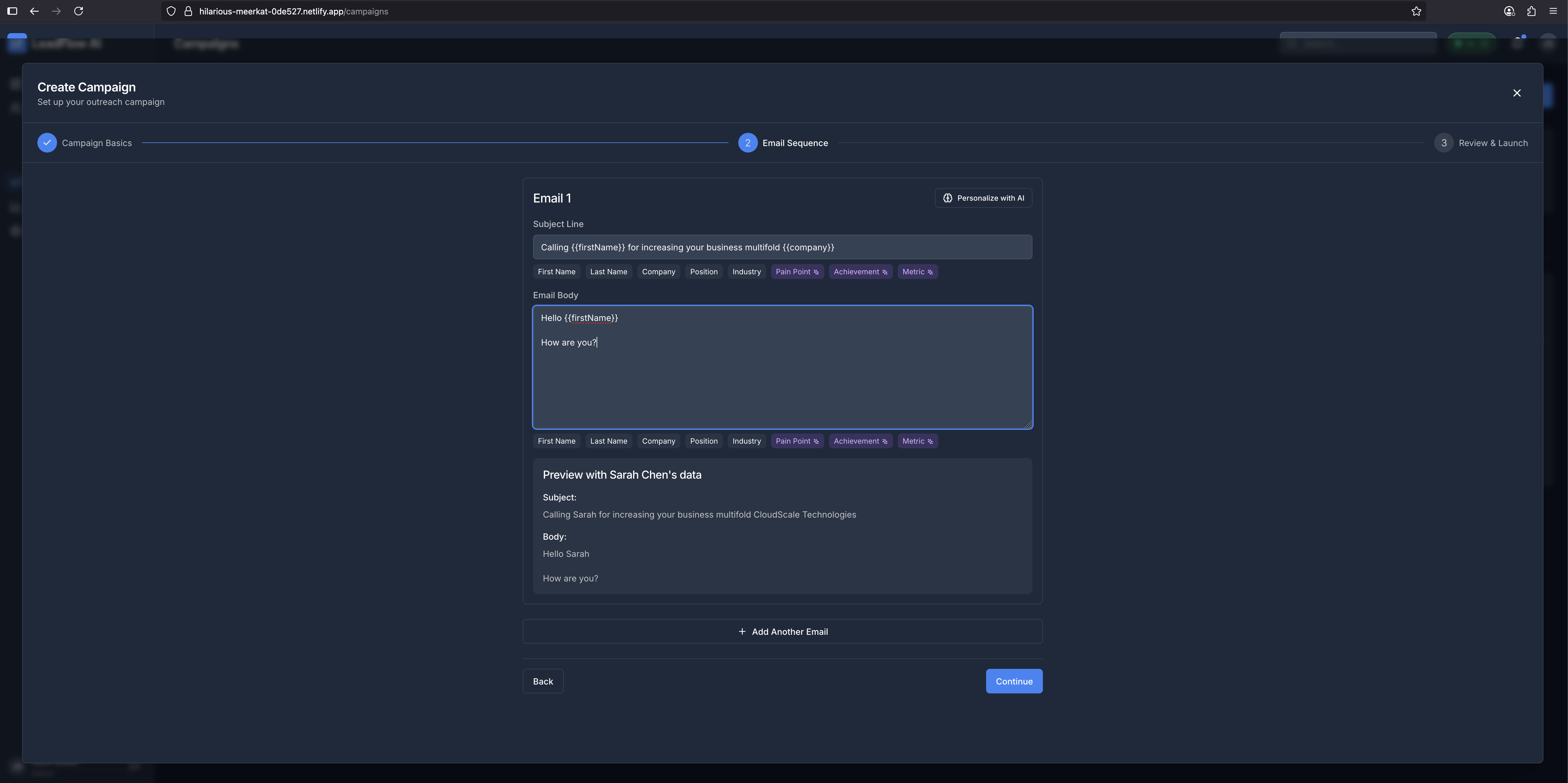The height and width of the screenshot is (783, 1568).
Task: Click Add Another Email button
Action: click(x=782, y=631)
